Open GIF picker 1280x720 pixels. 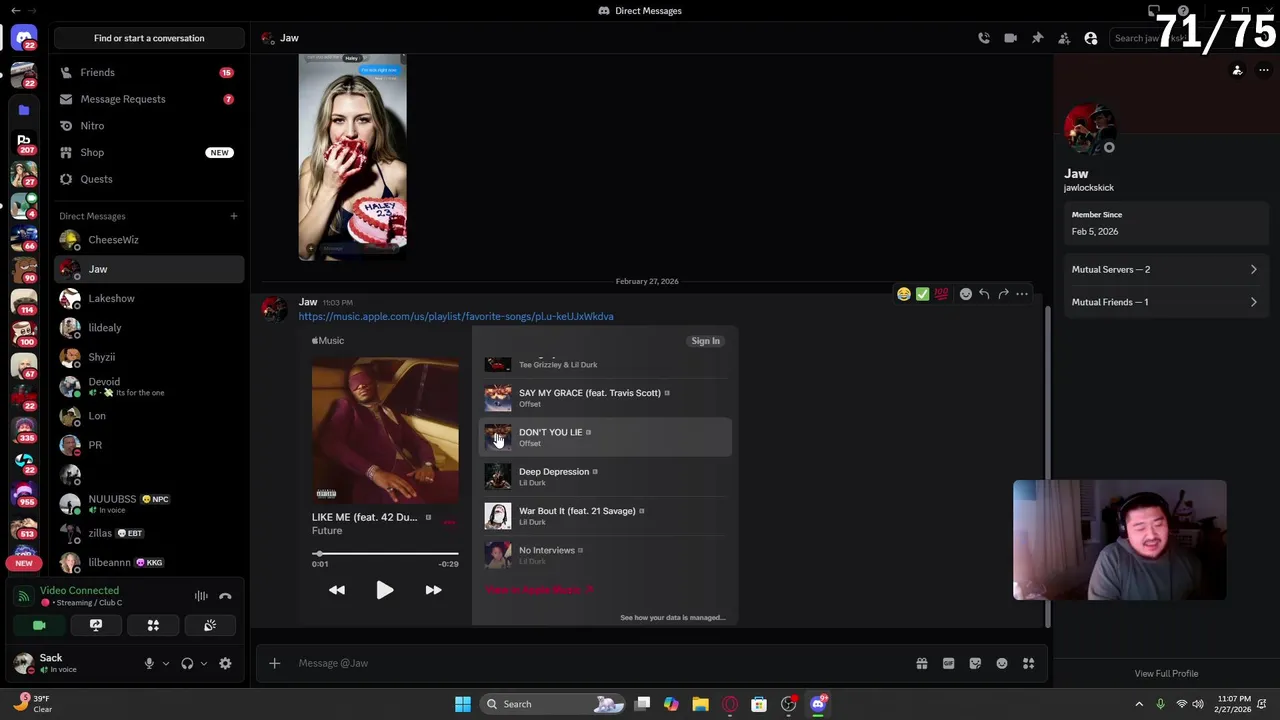point(948,663)
